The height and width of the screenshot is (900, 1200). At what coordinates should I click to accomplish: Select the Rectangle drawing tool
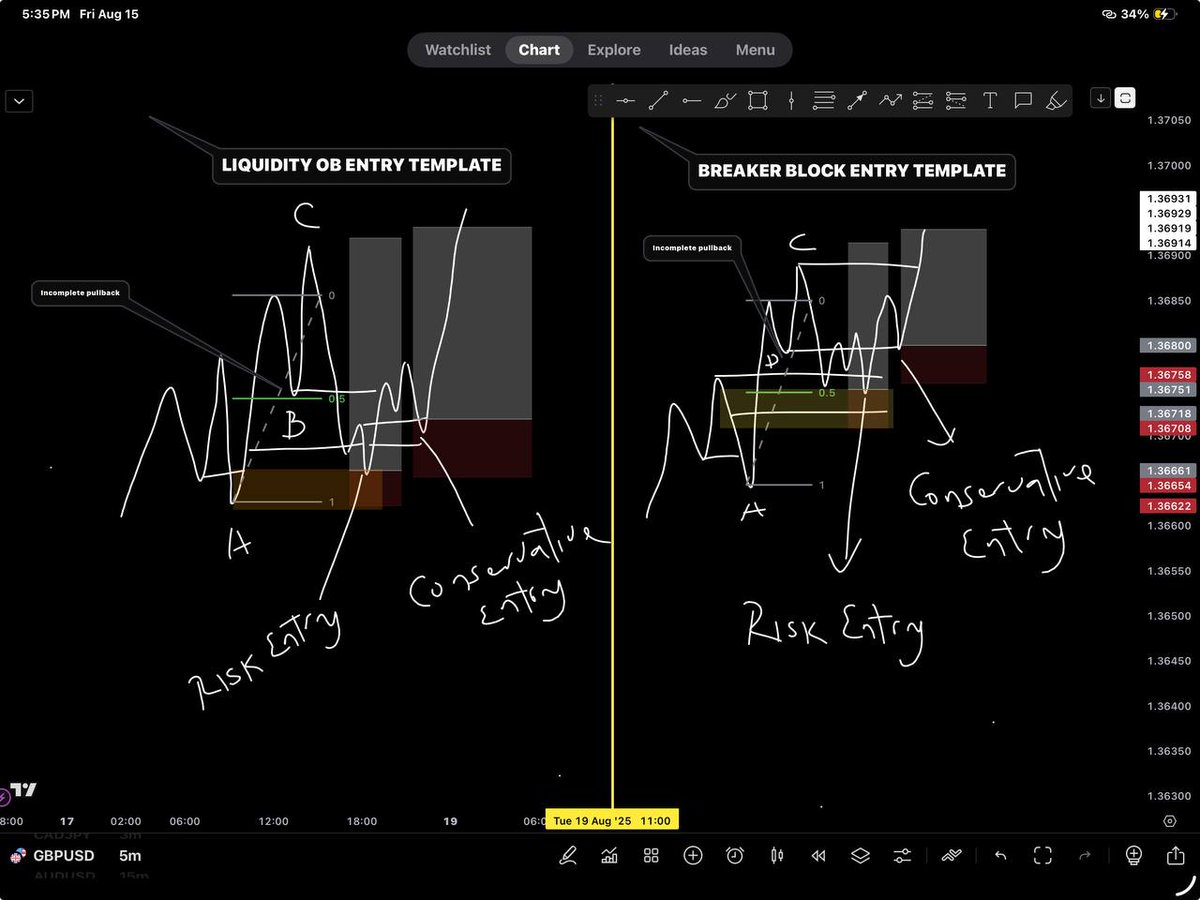(757, 100)
